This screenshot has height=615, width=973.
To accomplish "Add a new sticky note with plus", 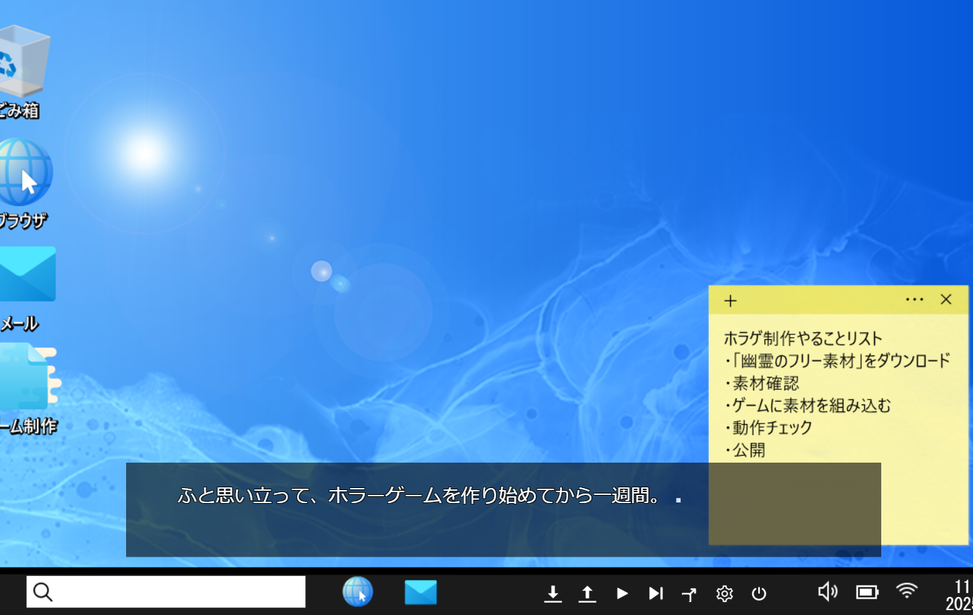I will click(x=730, y=300).
